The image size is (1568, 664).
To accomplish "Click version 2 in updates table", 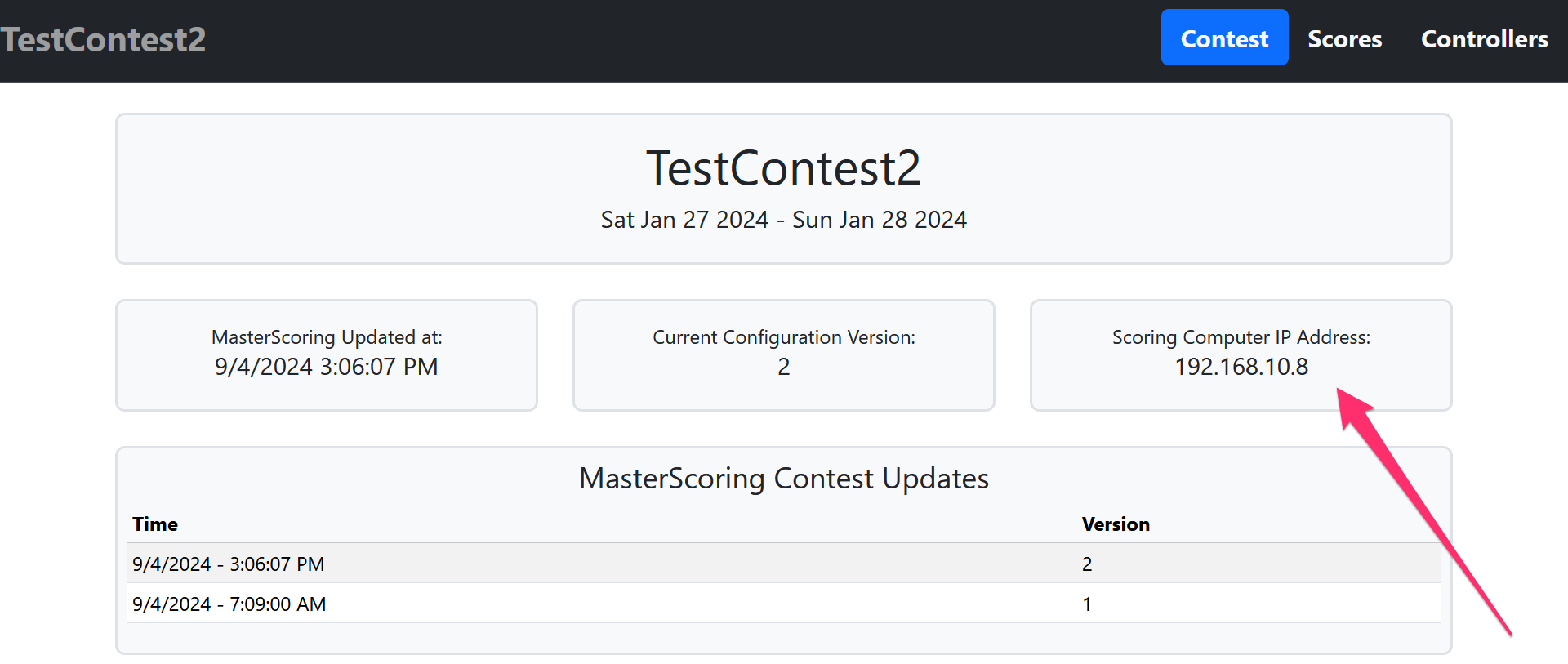I will pos(1087,564).
